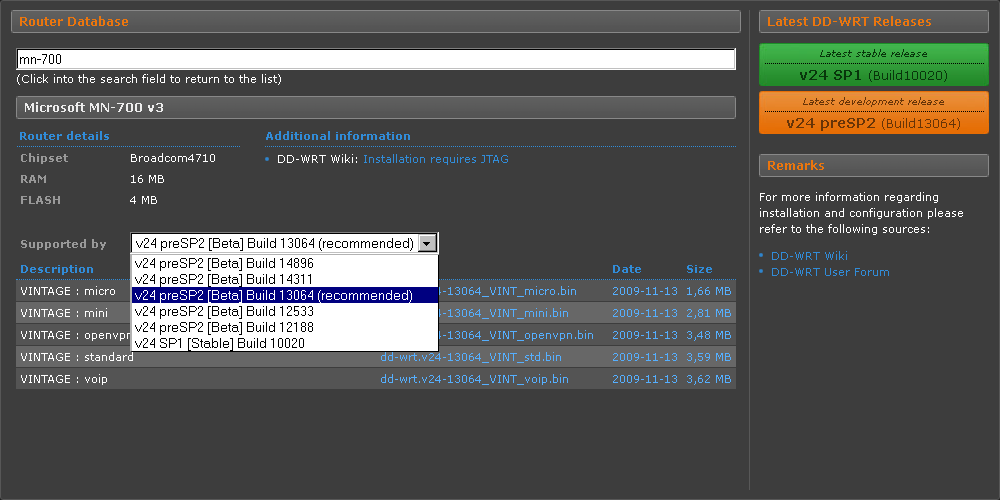The width and height of the screenshot is (1000, 500).
Task: Click the VINTAGE : mini description cell
Action: coord(64,313)
